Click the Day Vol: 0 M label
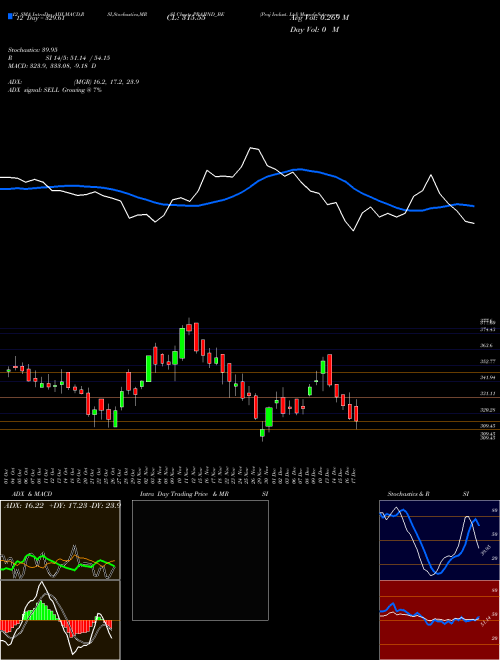The width and height of the screenshot is (500, 660). pos(314,30)
